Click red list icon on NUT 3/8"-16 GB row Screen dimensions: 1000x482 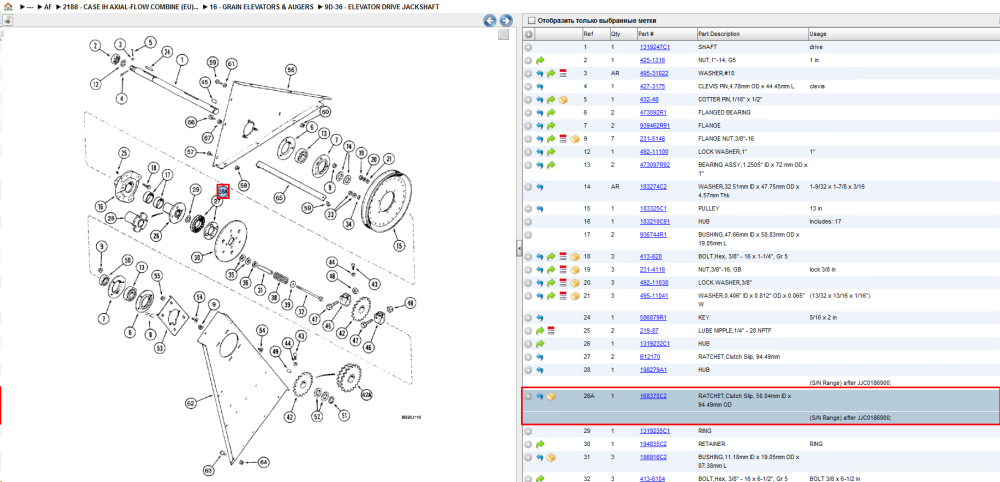(x=563, y=269)
